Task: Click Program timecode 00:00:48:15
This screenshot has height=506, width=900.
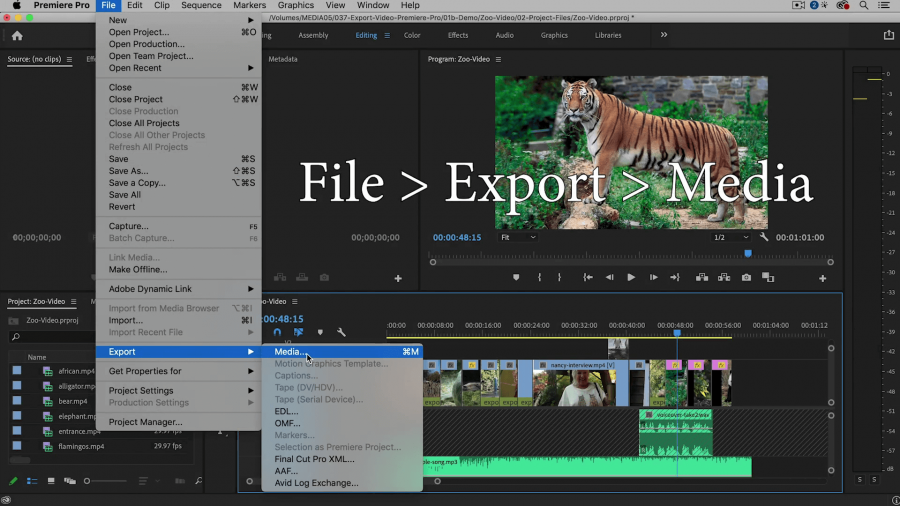Action: (457, 238)
